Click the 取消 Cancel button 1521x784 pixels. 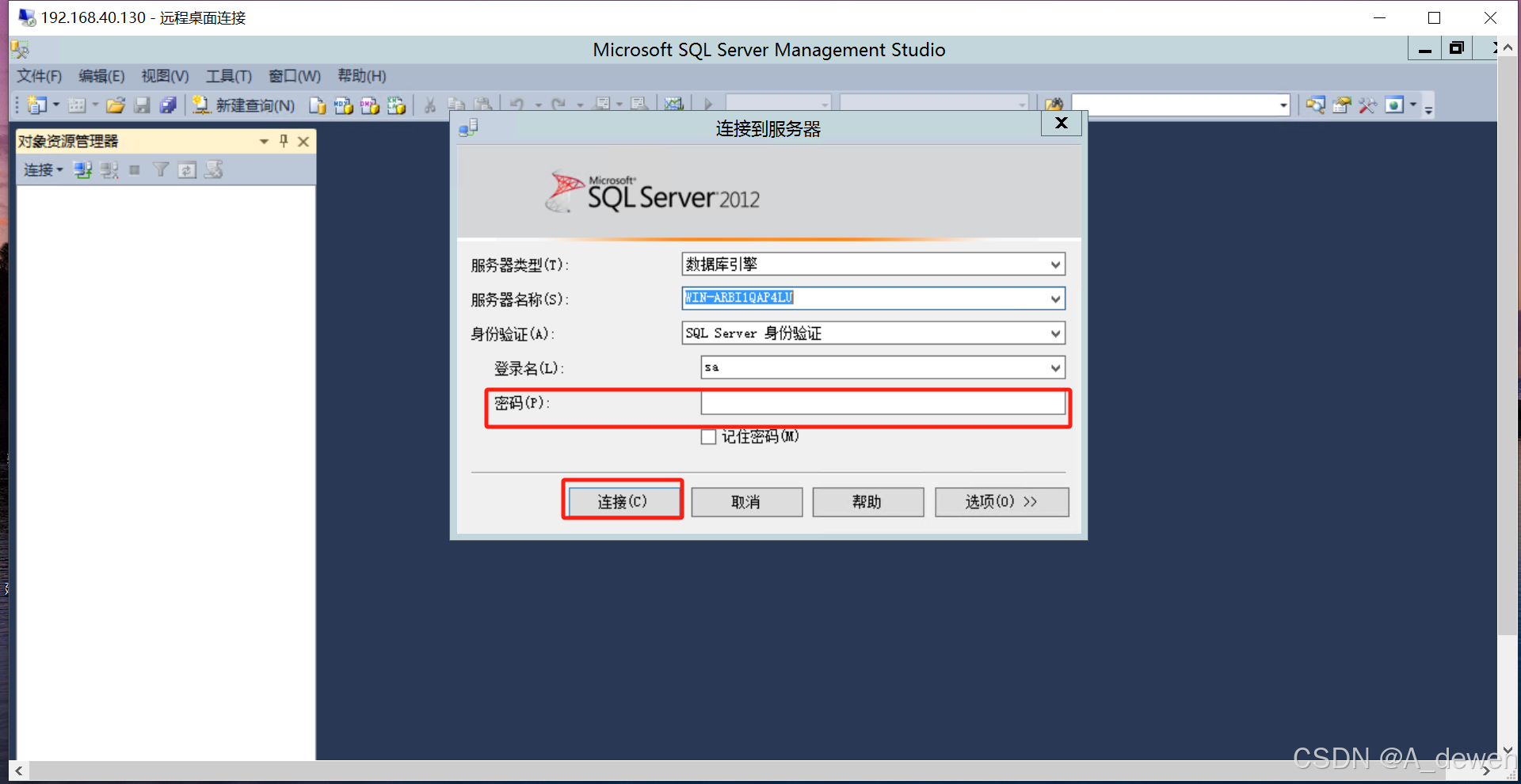746,502
